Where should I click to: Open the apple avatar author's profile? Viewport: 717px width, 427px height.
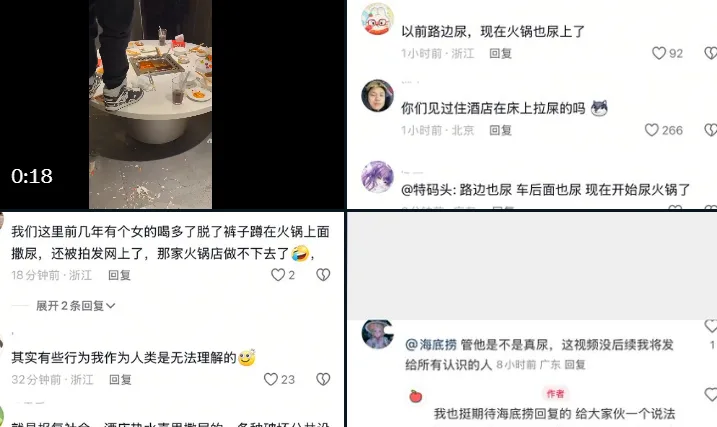pos(416,396)
